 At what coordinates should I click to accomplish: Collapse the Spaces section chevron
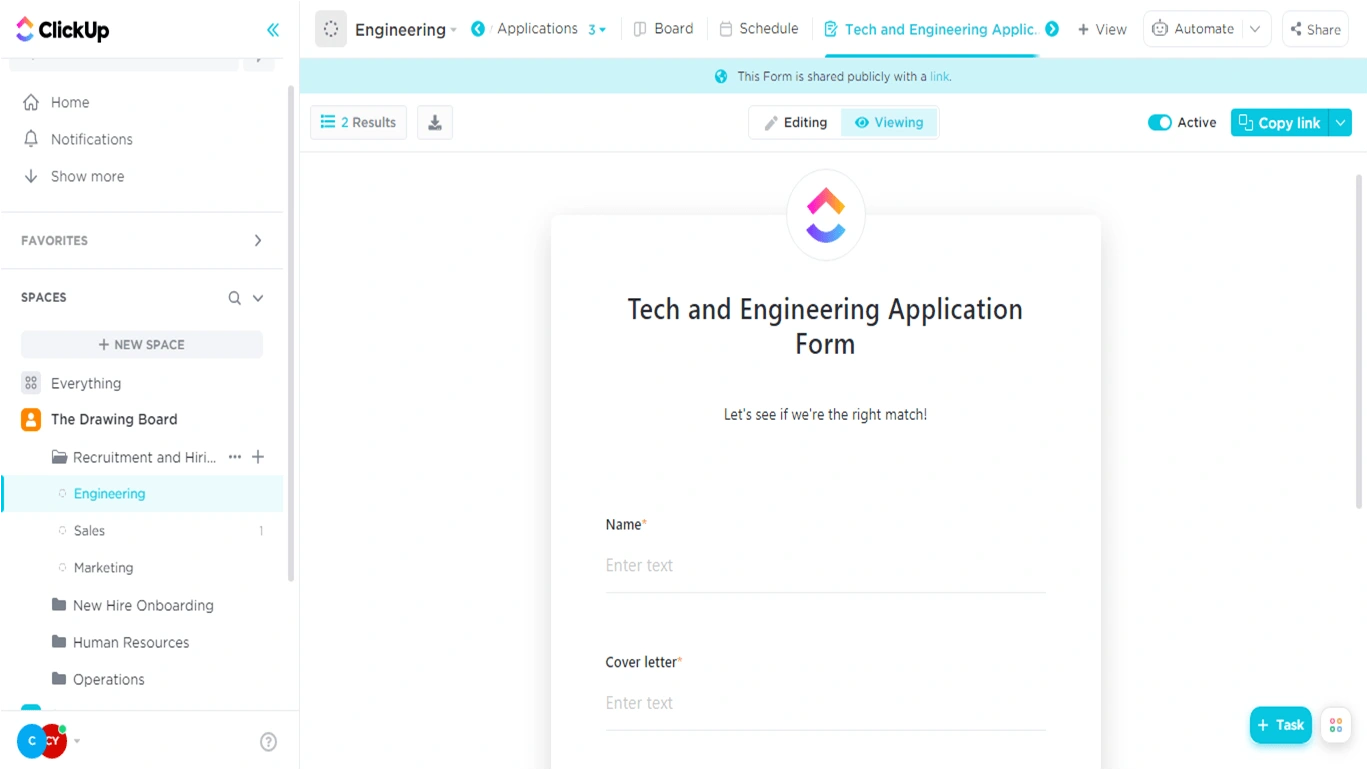[258, 298]
